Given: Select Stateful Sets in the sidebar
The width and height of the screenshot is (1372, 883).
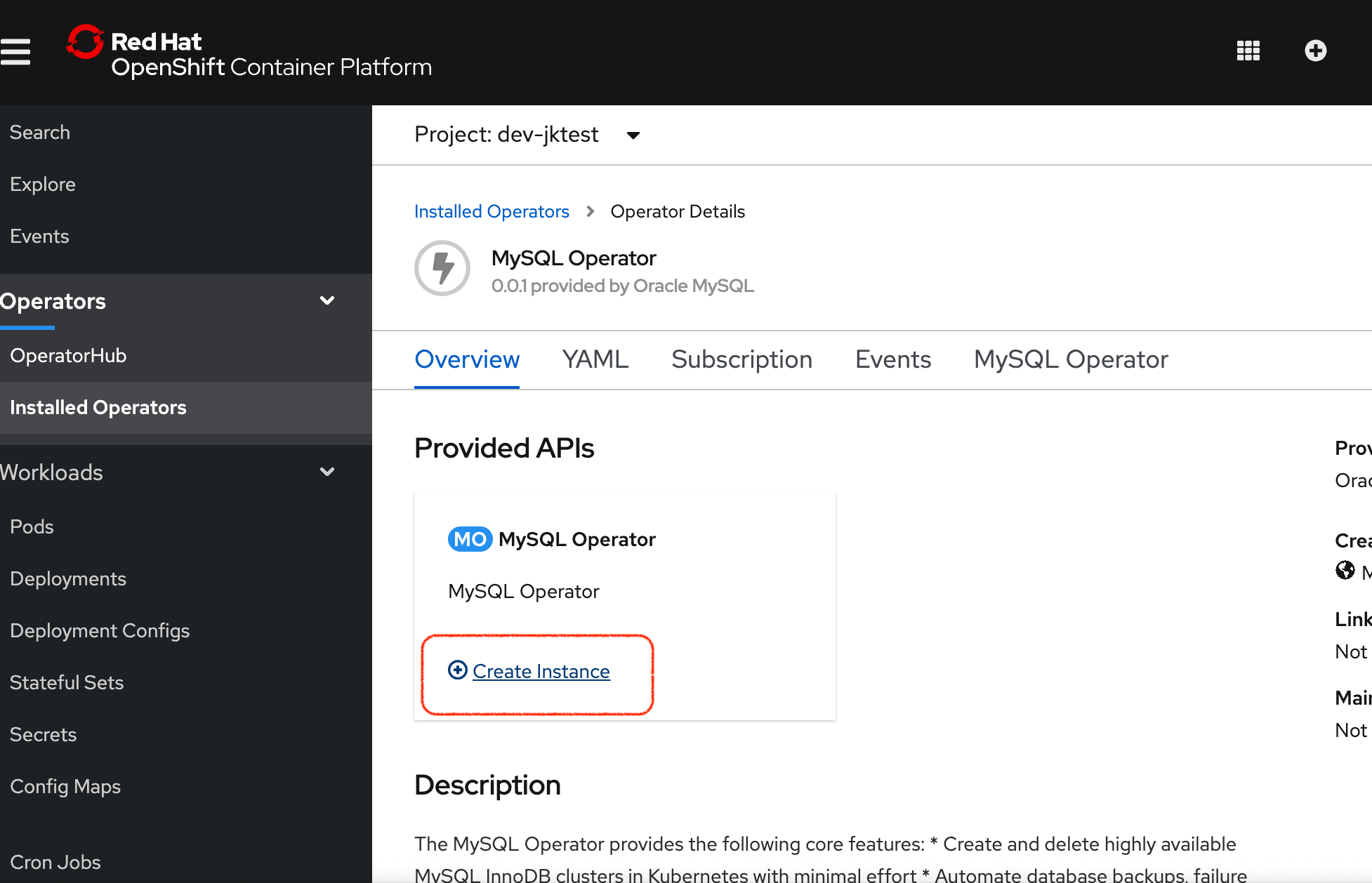Looking at the screenshot, I should coord(67,683).
